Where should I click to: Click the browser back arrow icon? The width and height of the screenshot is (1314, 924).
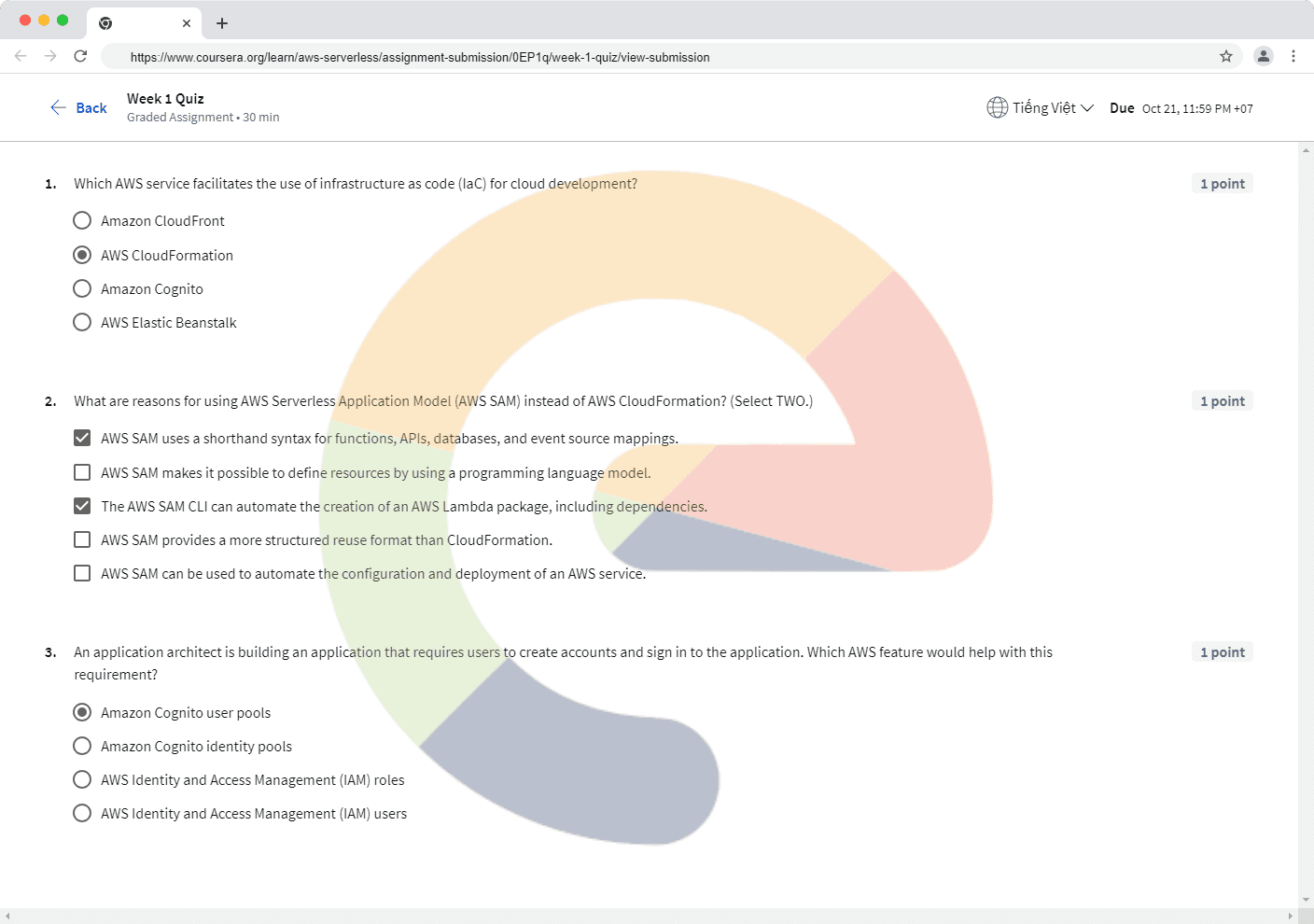tap(21, 56)
